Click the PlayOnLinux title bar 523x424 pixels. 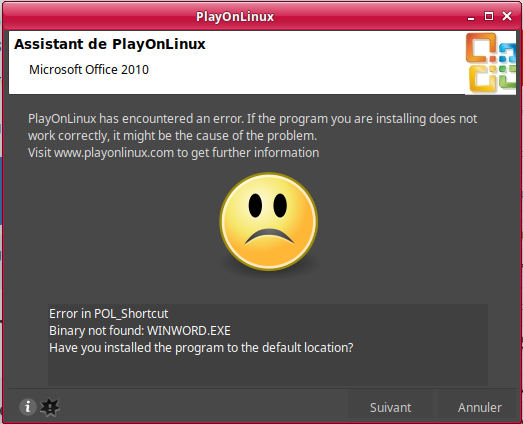(x=235, y=16)
